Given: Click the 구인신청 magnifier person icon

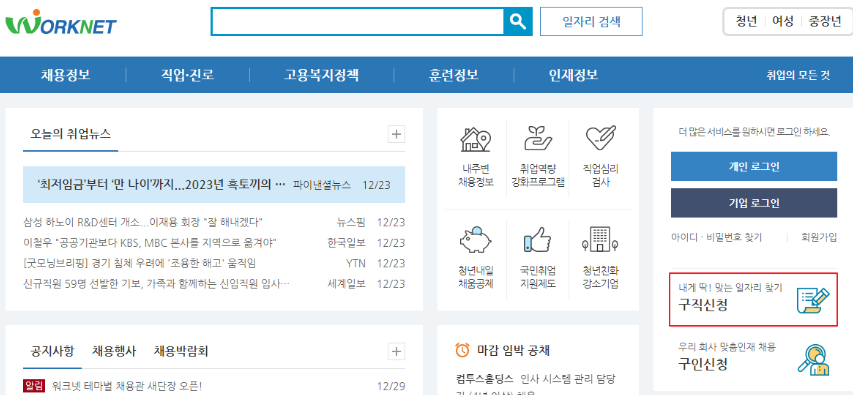Looking at the screenshot, I should 813,360.
